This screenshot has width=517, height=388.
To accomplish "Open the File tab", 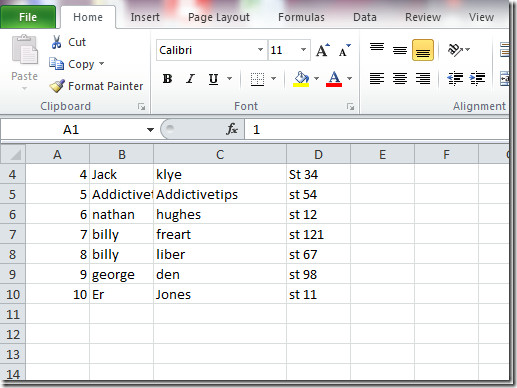I will [28, 17].
